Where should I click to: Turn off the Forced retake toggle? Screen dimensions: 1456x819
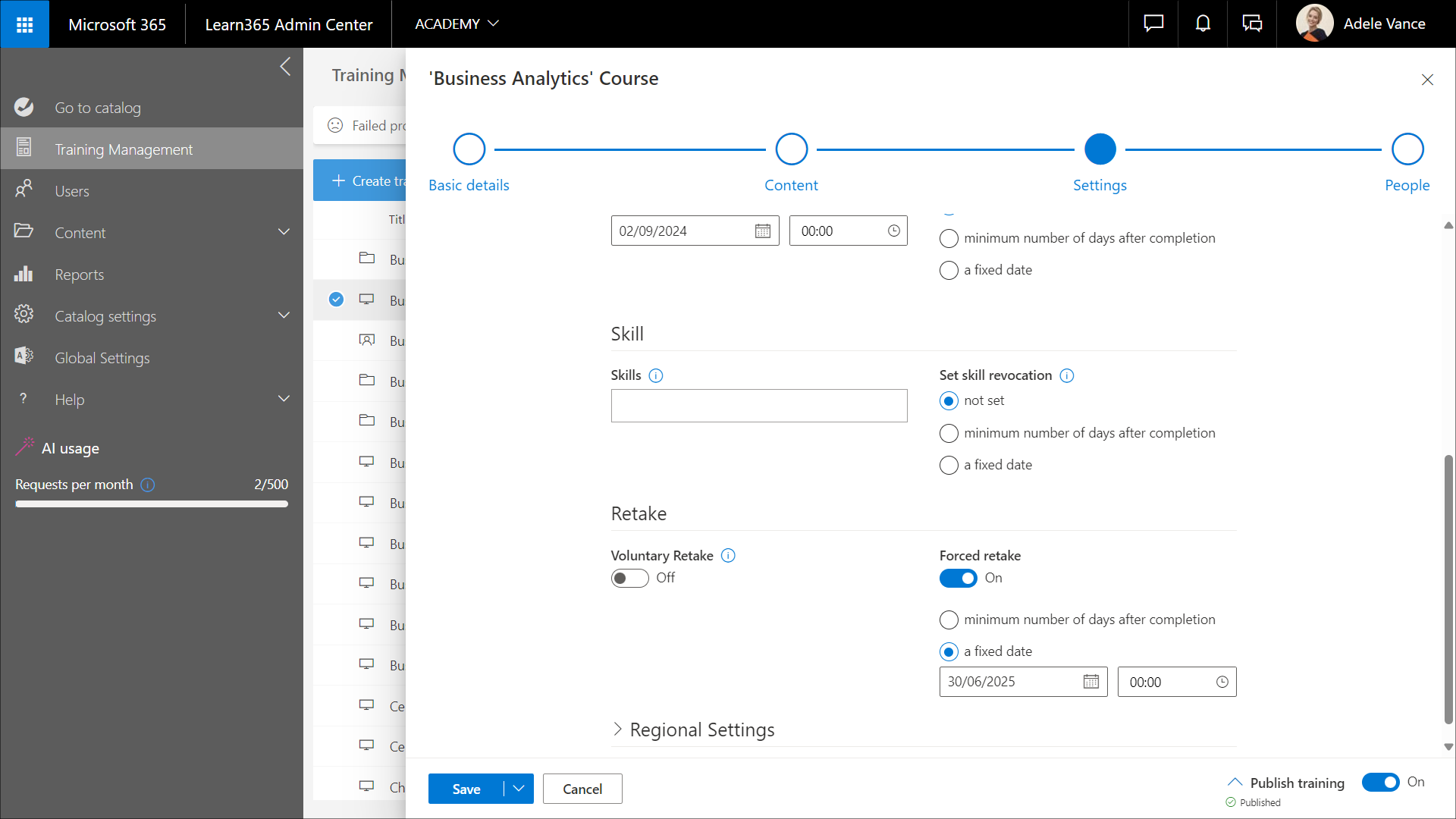click(958, 579)
